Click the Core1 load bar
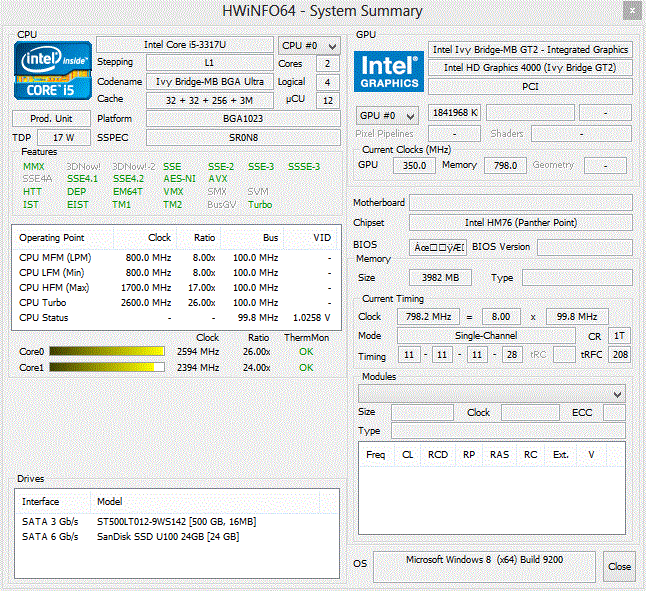 107,367
